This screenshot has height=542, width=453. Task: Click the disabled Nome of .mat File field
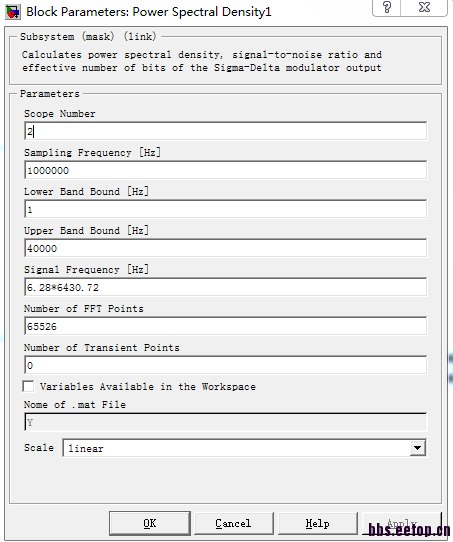click(x=225, y=422)
